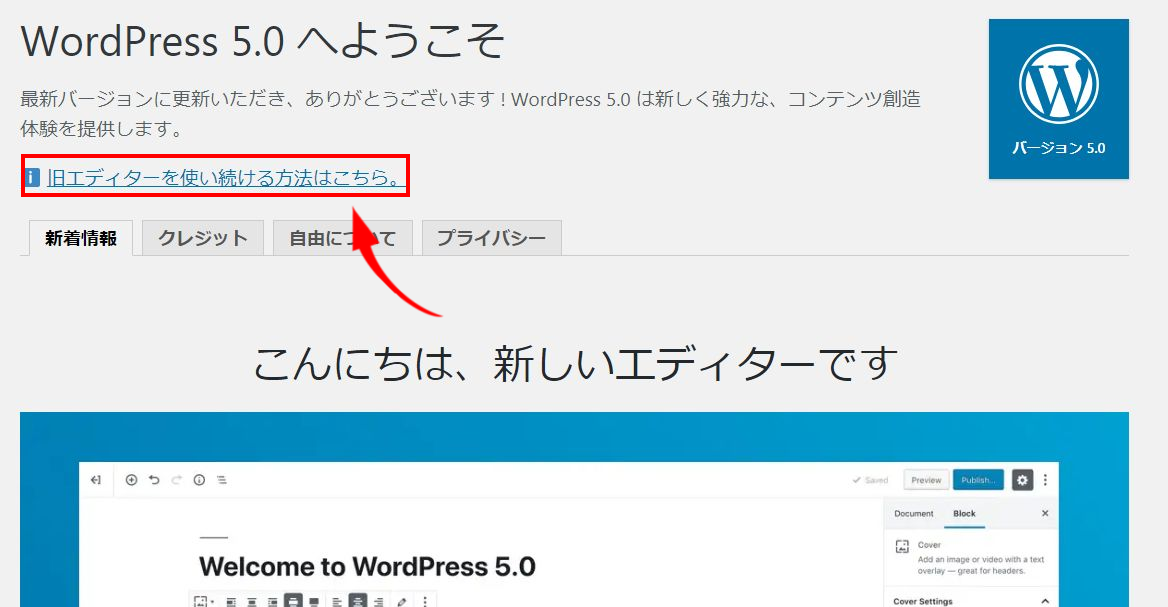The image size is (1168, 607).
Task: Click the edit pencil icon in the block toolbar
Action: (402, 601)
